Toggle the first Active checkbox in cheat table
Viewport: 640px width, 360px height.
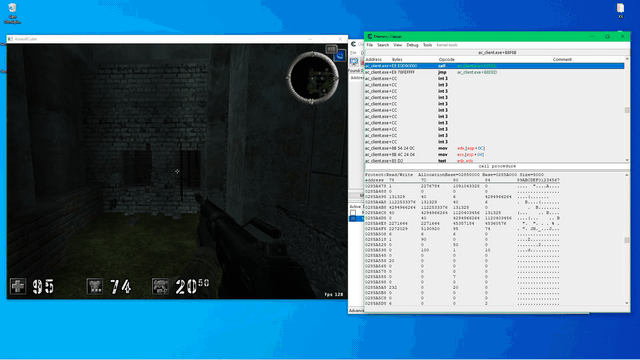point(353,213)
